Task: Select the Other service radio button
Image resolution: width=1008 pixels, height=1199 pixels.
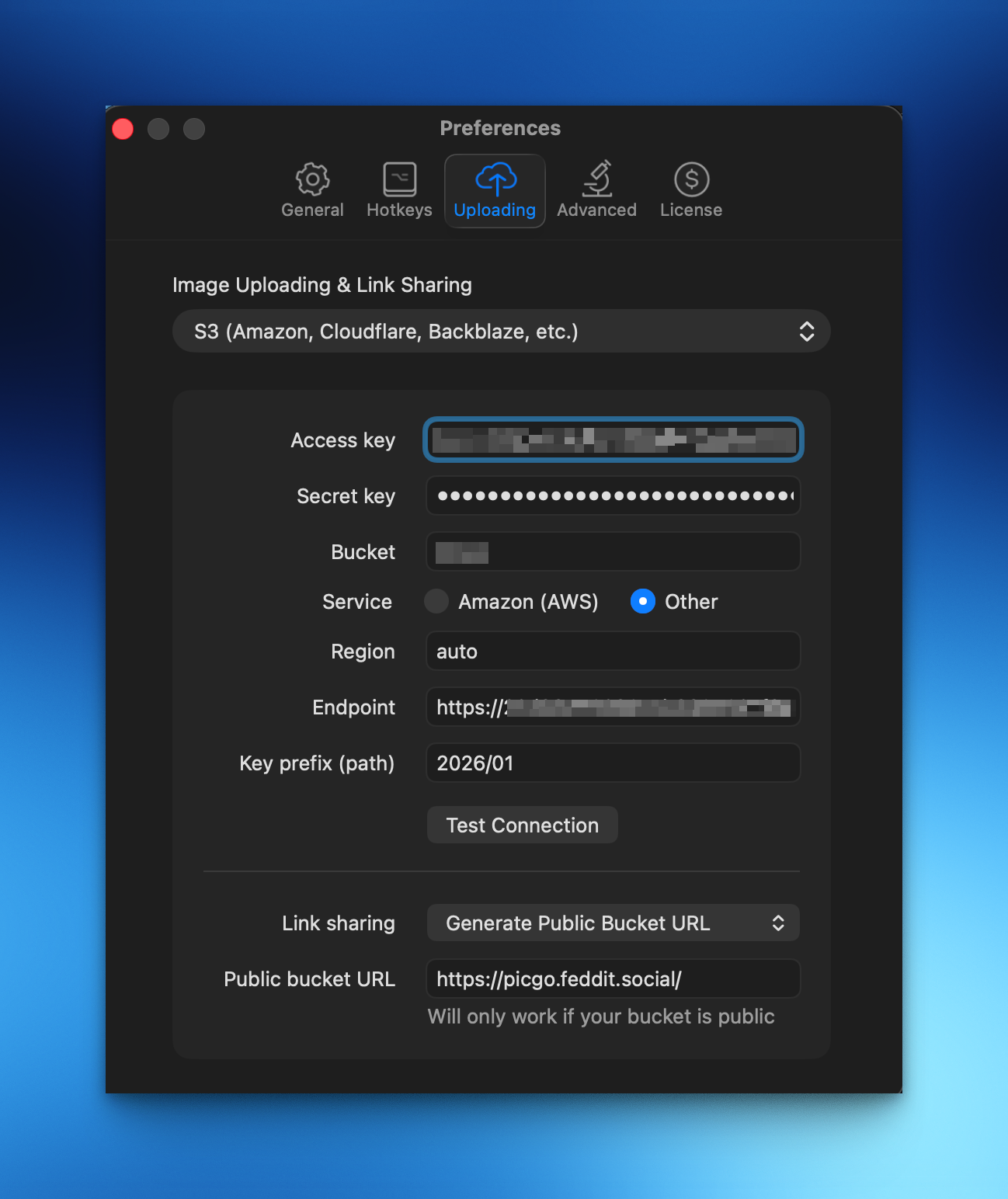Action: click(643, 601)
